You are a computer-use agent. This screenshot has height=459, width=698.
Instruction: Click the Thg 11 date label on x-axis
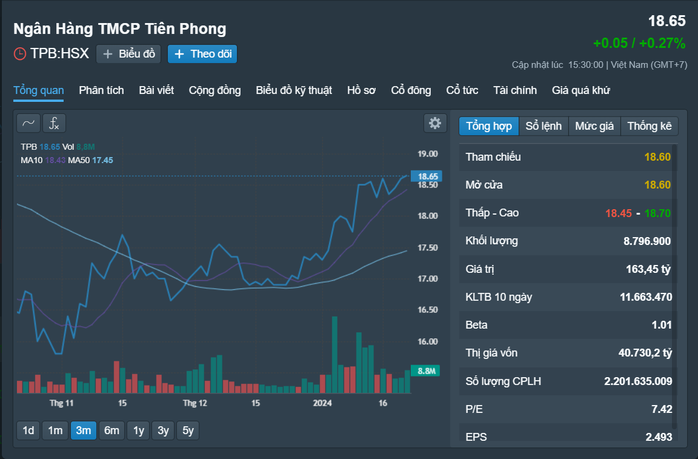[x=61, y=403]
